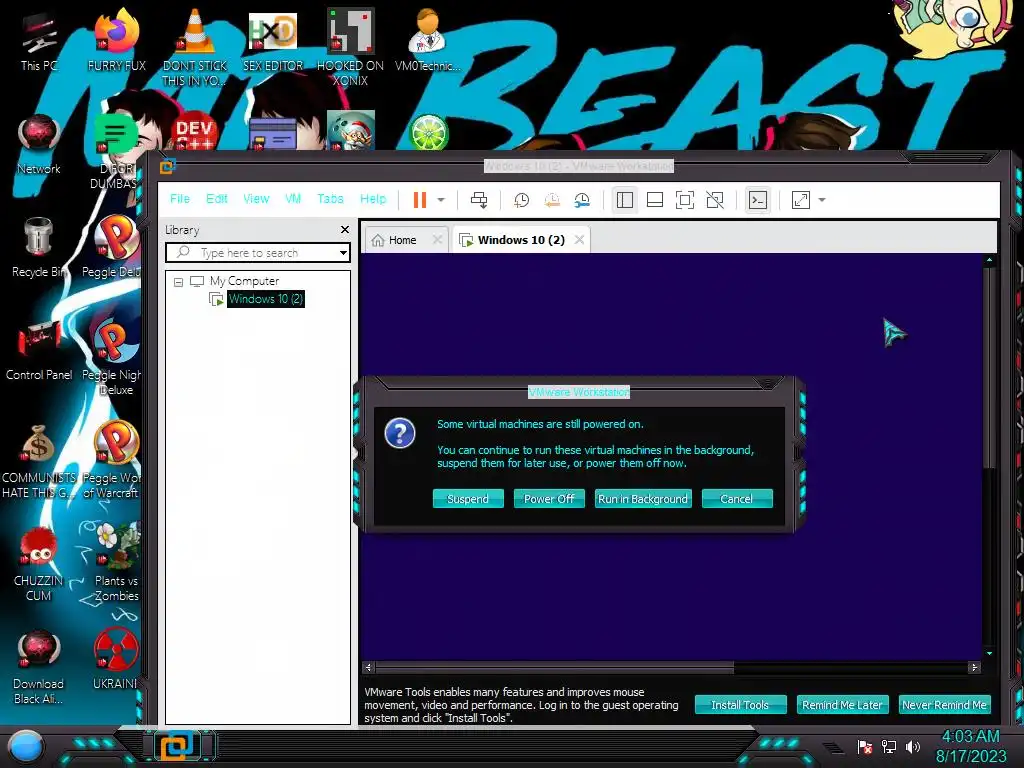Click Install Tools button
Screen dimensions: 1024x768
(741, 705)
